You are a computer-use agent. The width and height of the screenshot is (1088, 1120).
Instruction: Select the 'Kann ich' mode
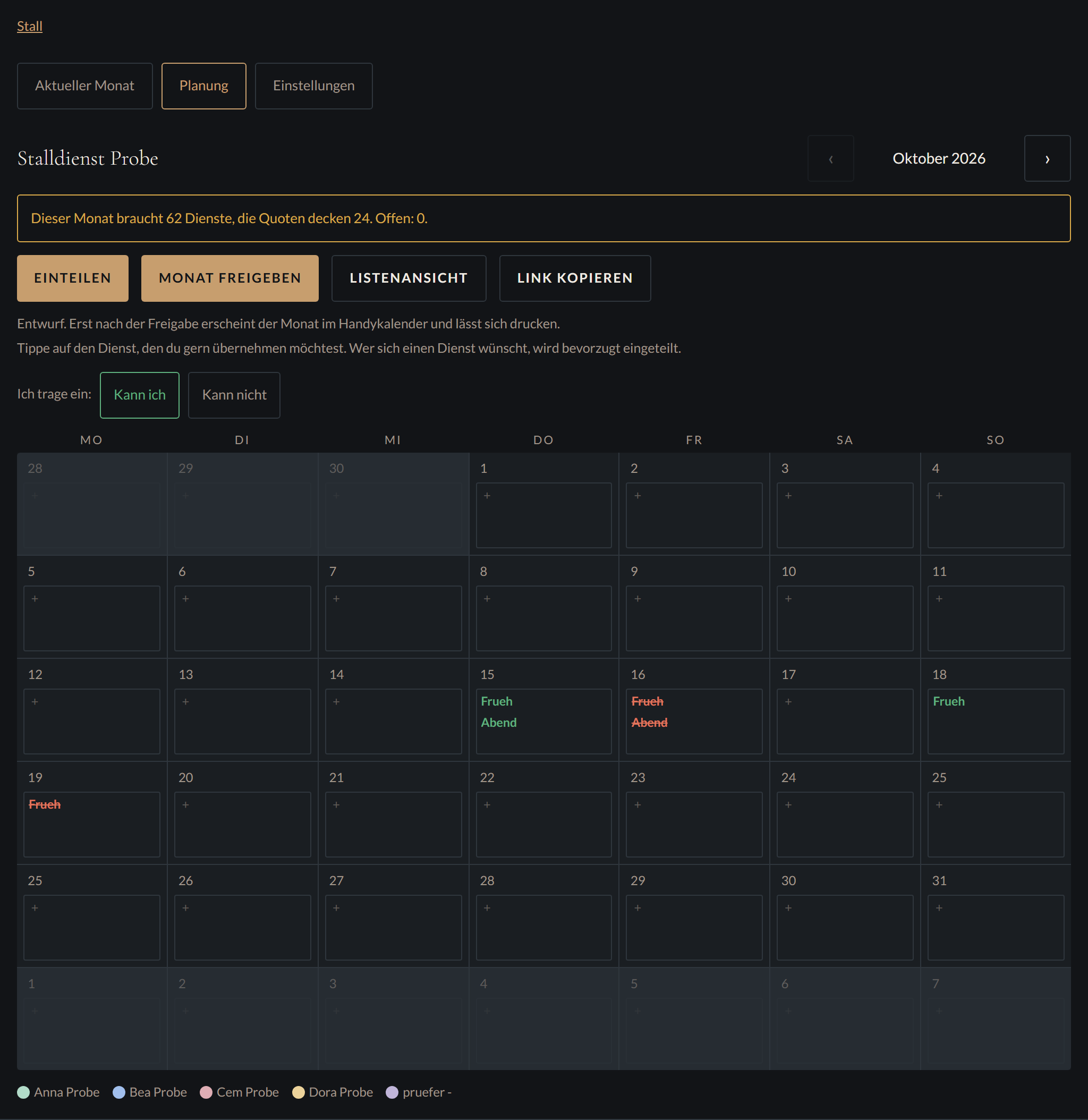pos(139,395)
